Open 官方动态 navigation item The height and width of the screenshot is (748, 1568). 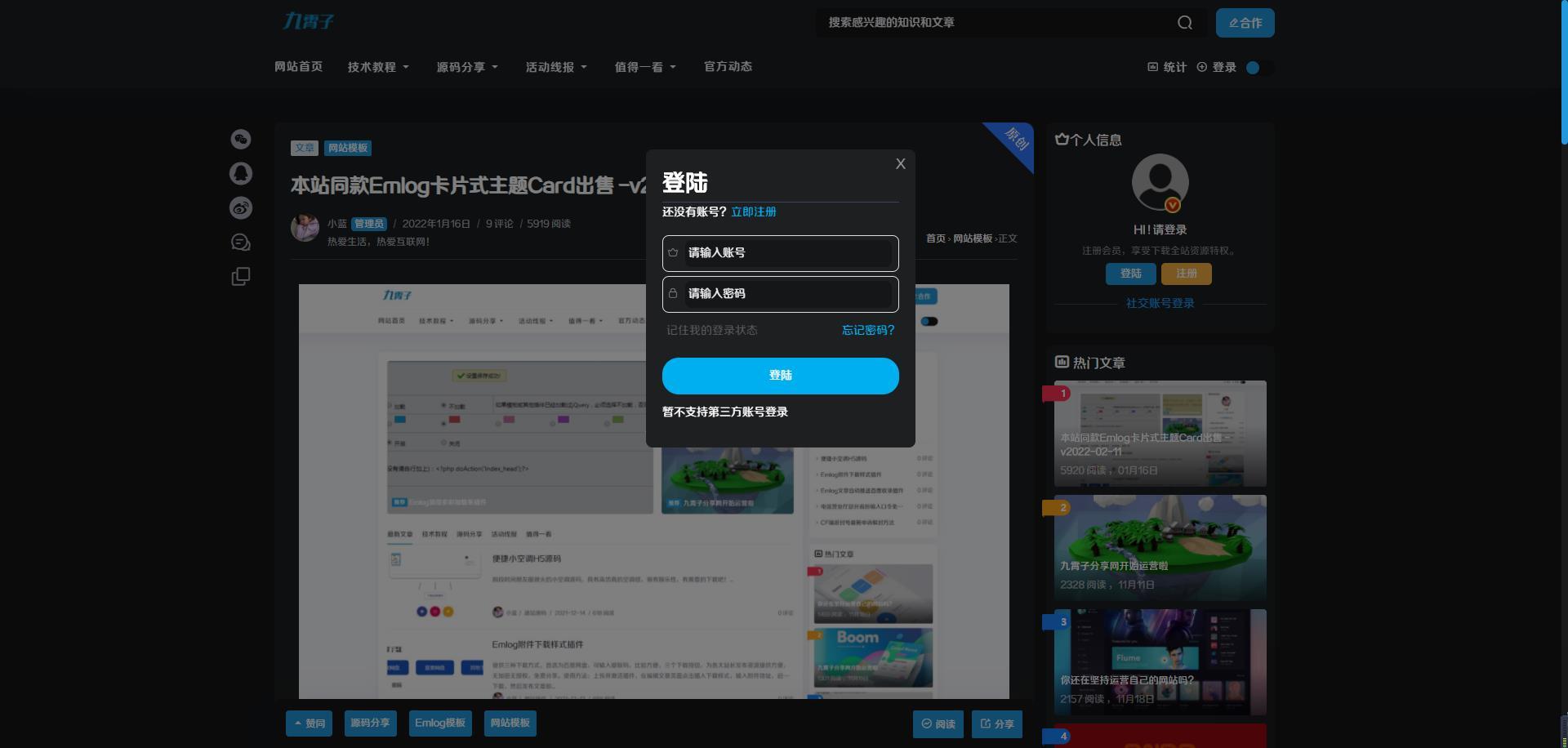coord(728,67)
